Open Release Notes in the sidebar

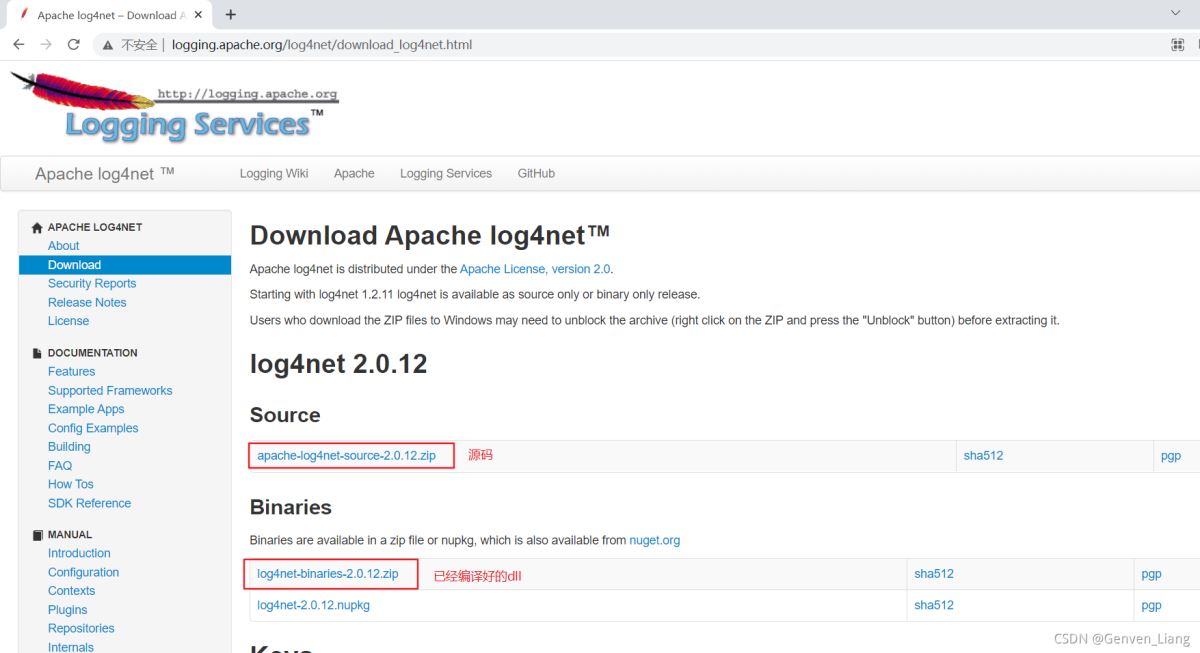pos(87,302)
